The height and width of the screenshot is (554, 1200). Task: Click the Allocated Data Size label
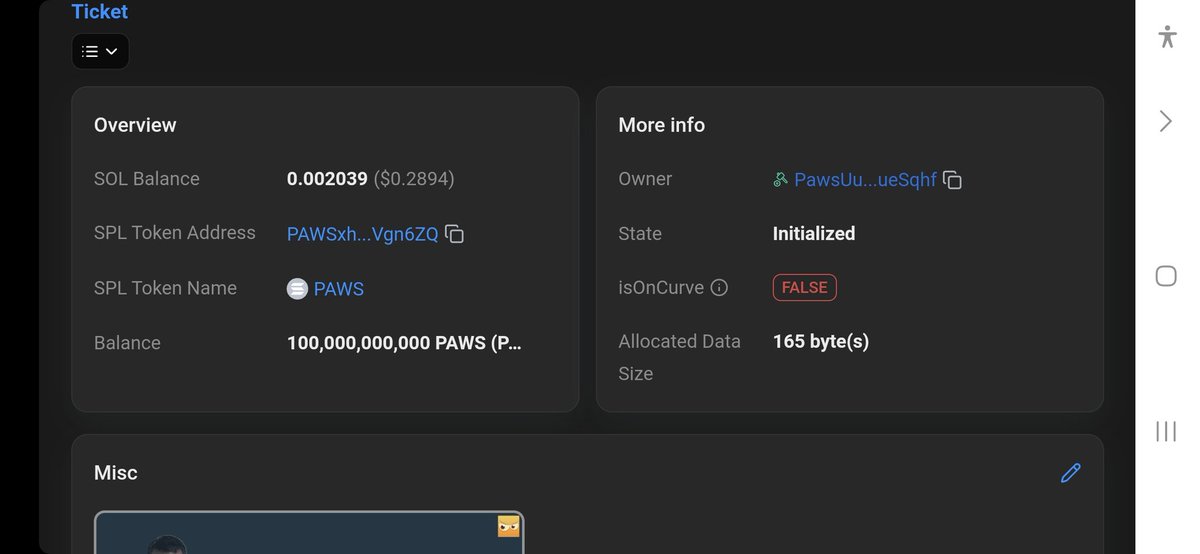click(680, 357)
